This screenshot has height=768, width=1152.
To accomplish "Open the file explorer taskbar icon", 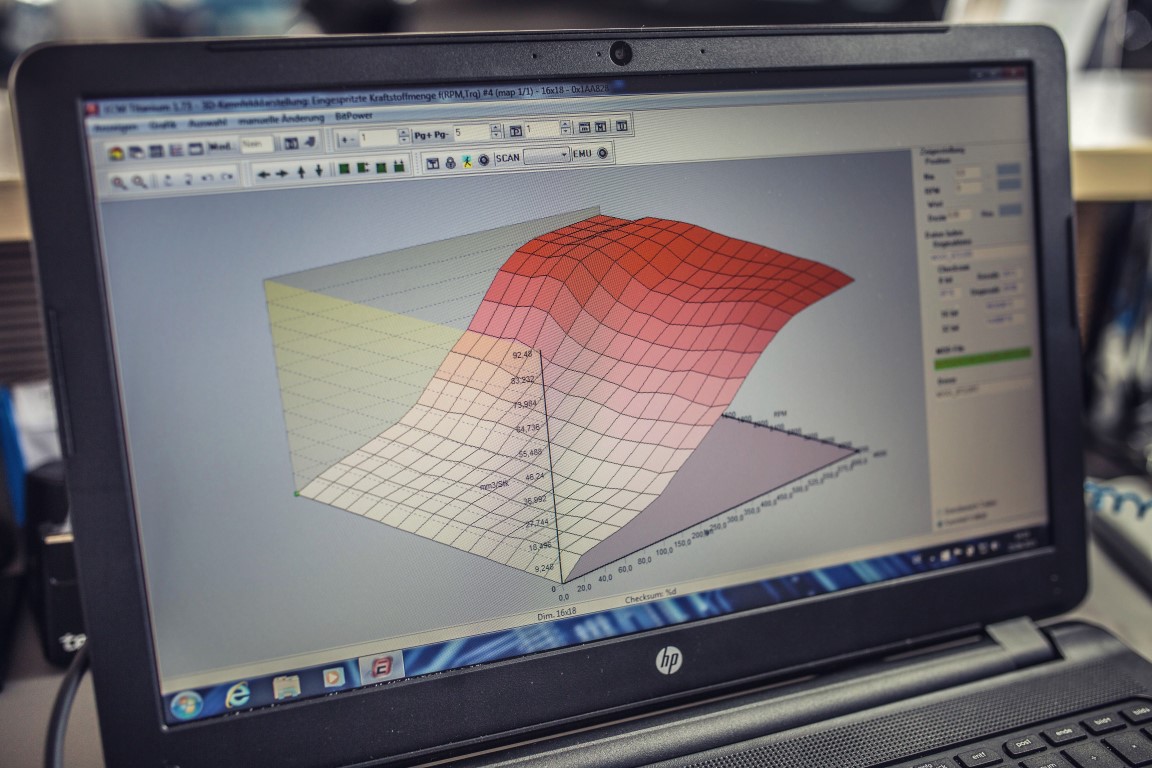I will tap(287, 686).
